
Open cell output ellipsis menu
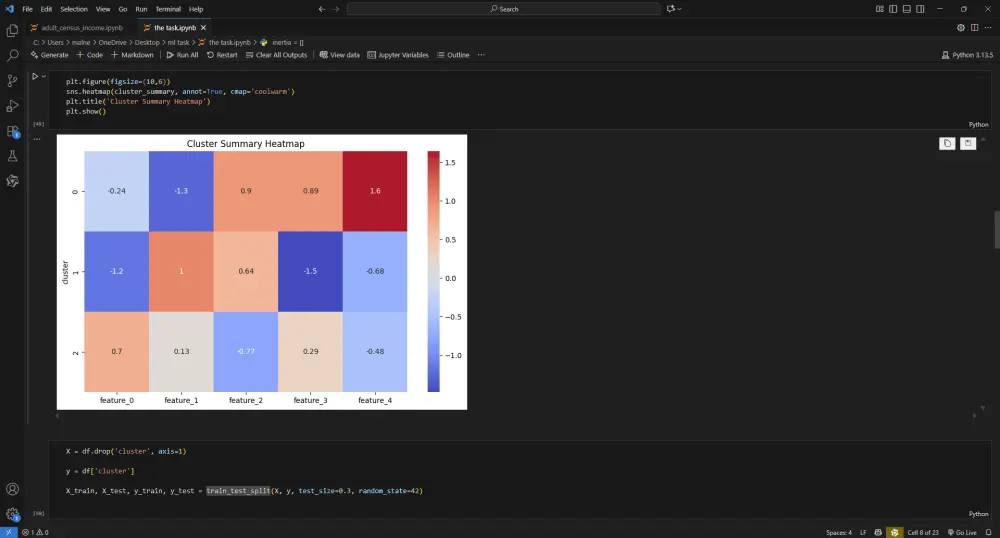(x=37, y=139)
